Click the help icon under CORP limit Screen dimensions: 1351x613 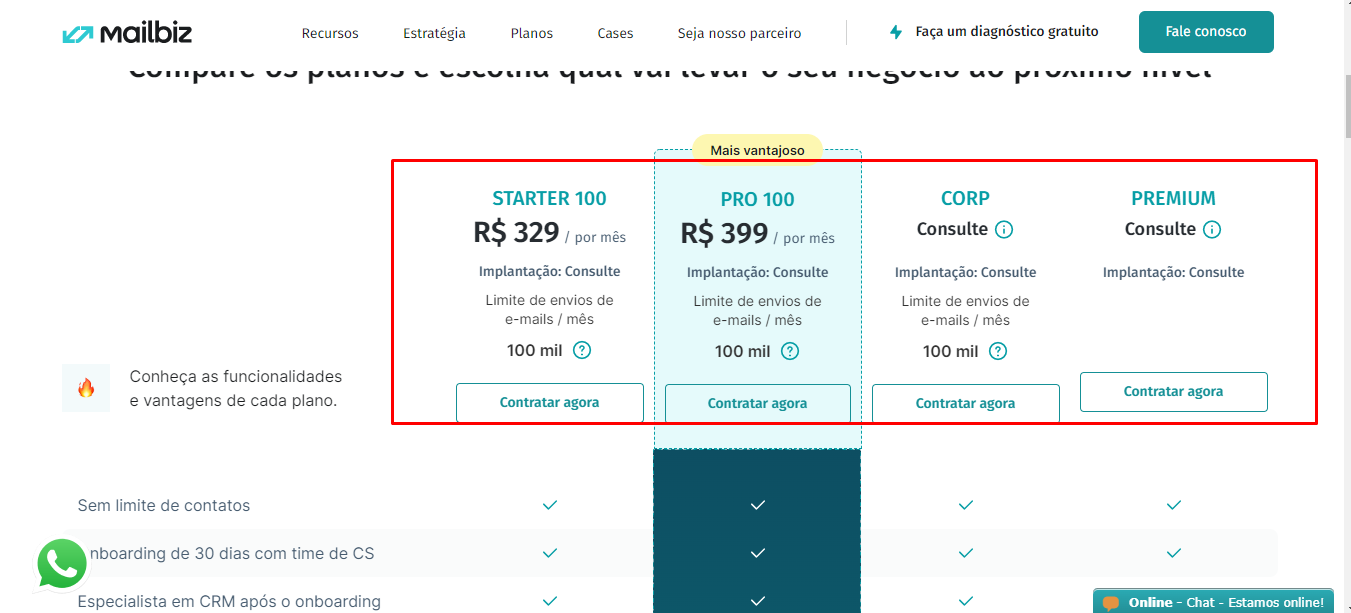click(998, 351)
